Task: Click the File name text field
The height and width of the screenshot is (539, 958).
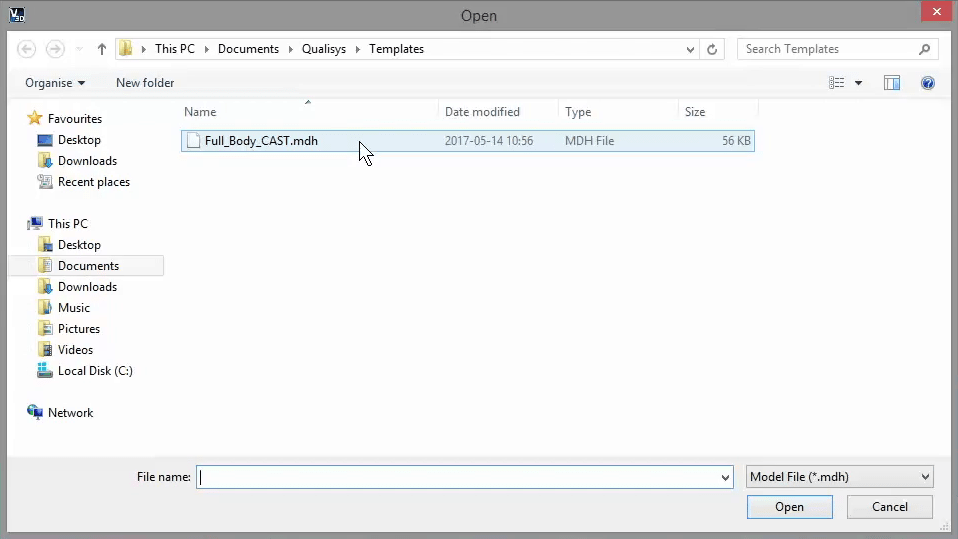Action: (458, 478)
